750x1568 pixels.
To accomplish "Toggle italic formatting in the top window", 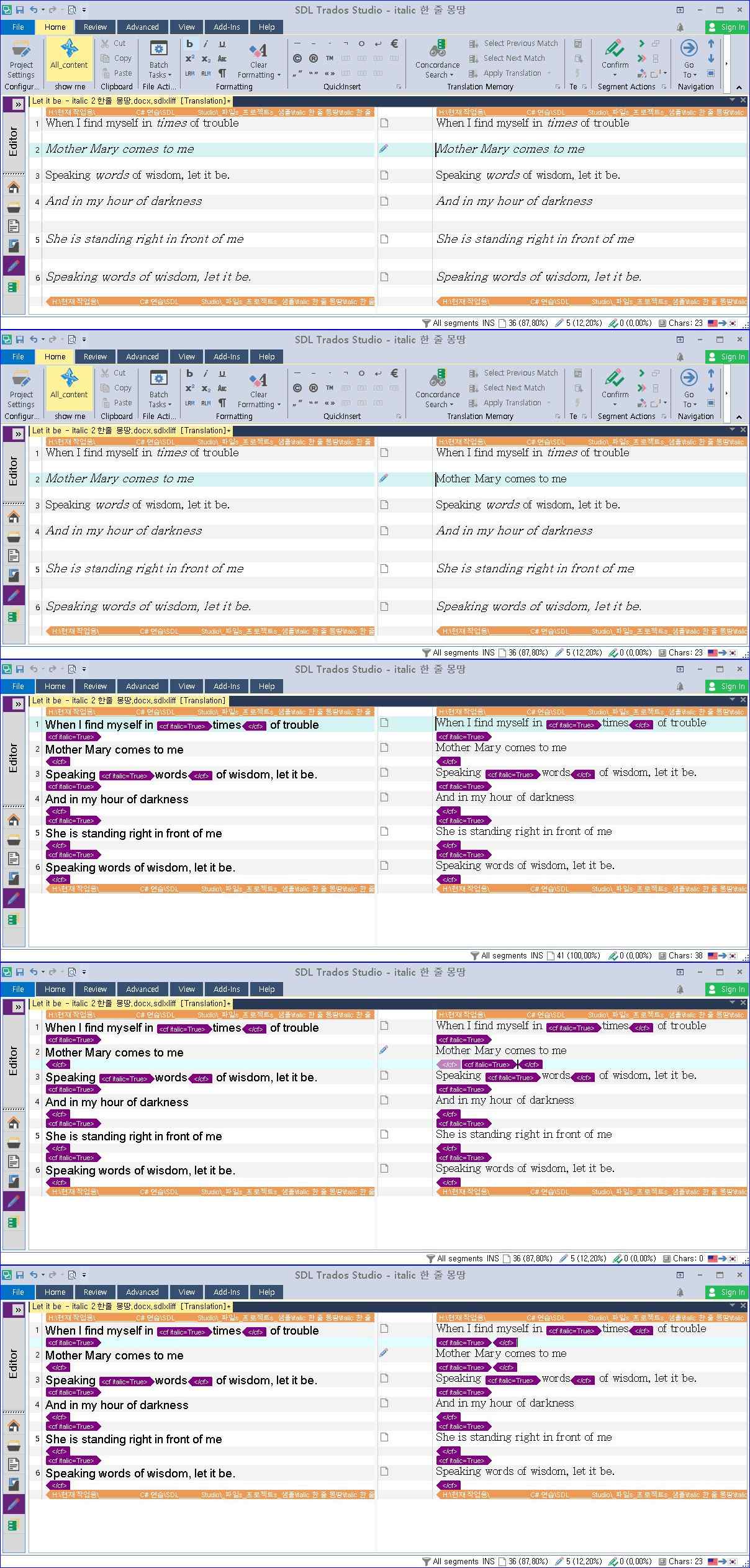I will pyautogui.click(x=206, y=43).
